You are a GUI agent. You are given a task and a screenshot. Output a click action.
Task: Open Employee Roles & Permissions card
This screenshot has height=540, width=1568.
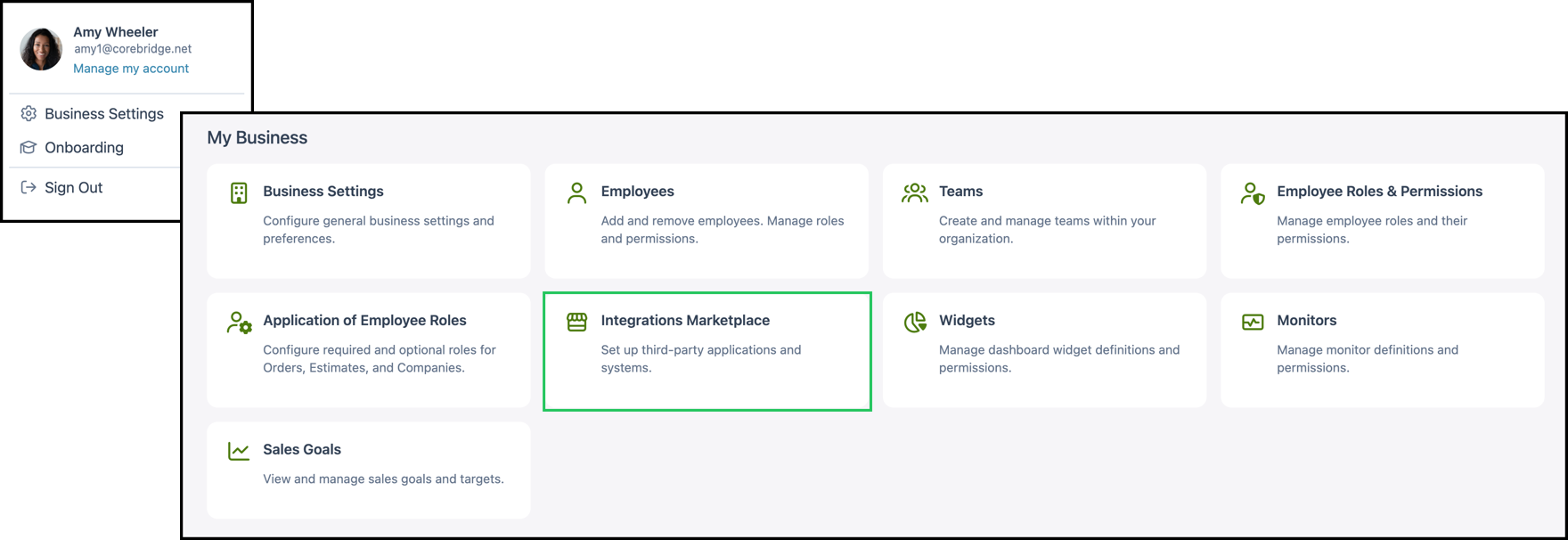pyautogui.click(x=1383, y=221)
